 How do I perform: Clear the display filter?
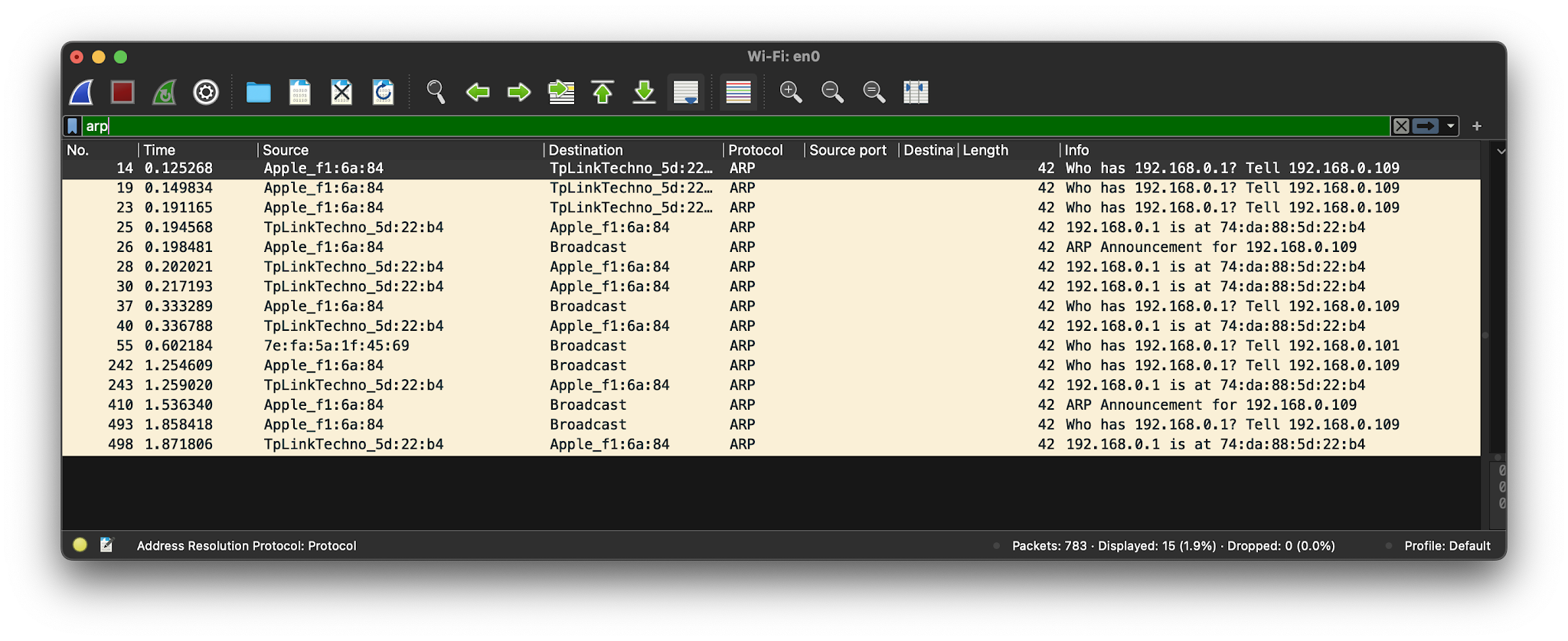point(1401,126)
